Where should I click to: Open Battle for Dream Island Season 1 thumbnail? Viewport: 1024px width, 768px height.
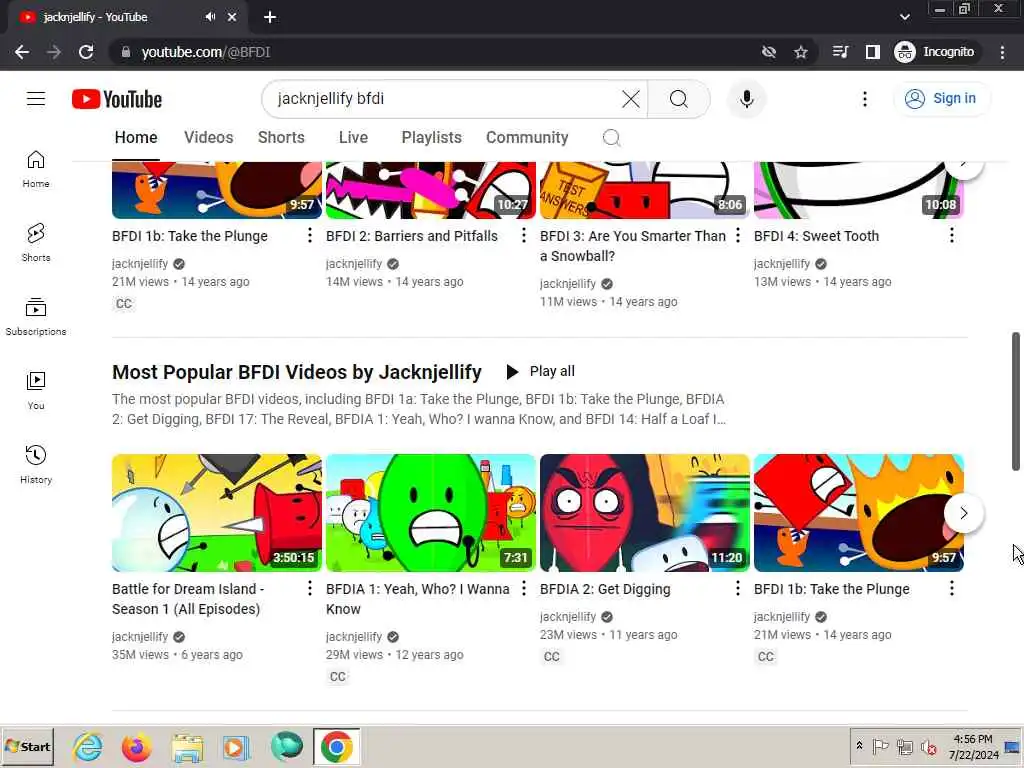(217, 513)
